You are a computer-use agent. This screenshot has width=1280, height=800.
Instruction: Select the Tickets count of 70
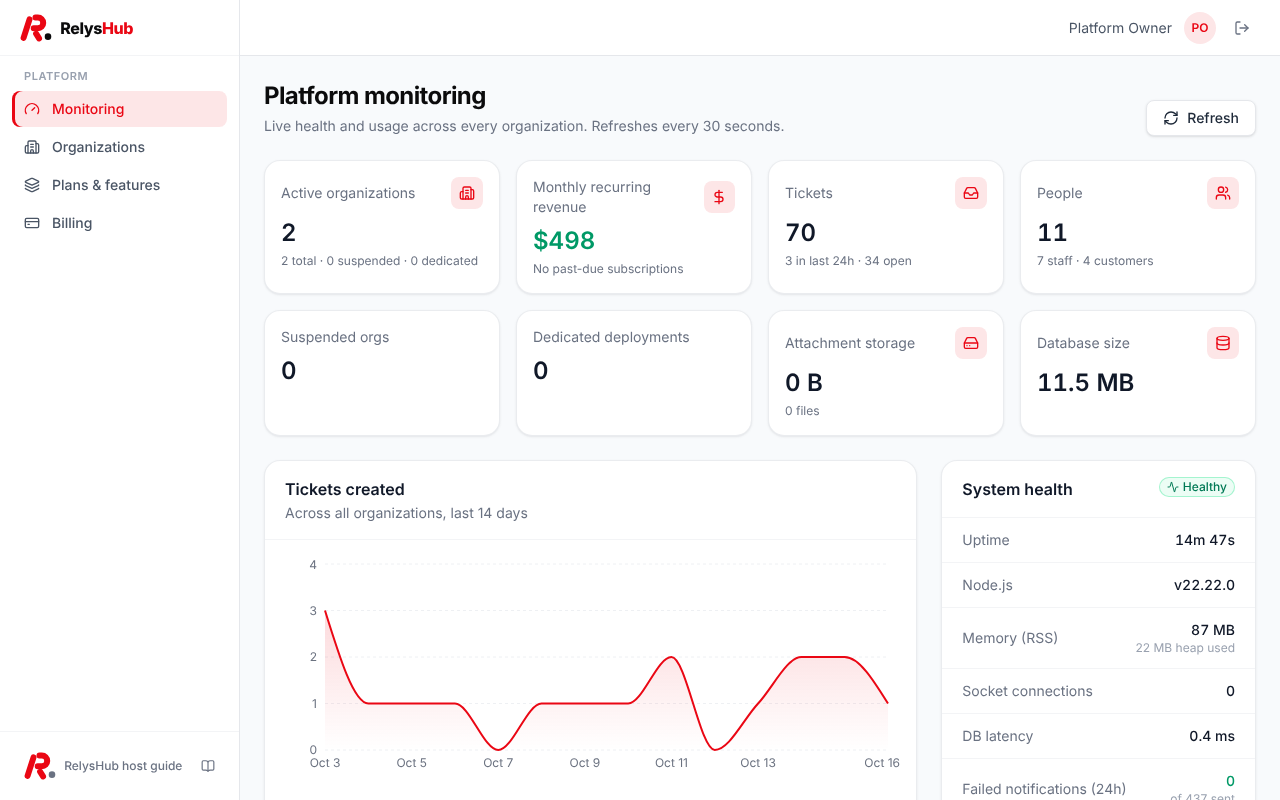click(801, 232)
